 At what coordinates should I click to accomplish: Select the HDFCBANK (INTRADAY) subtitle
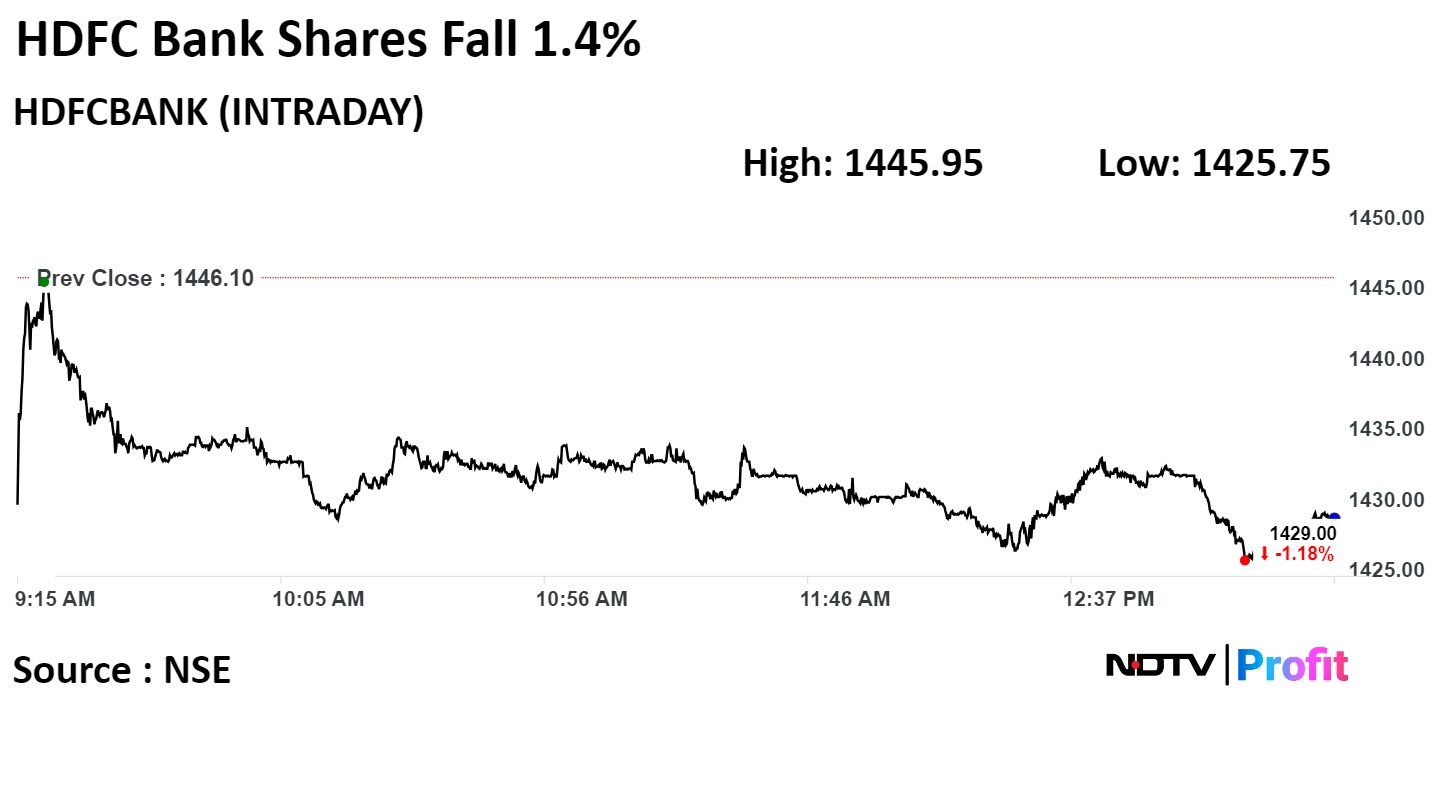[x=219, y=113]
